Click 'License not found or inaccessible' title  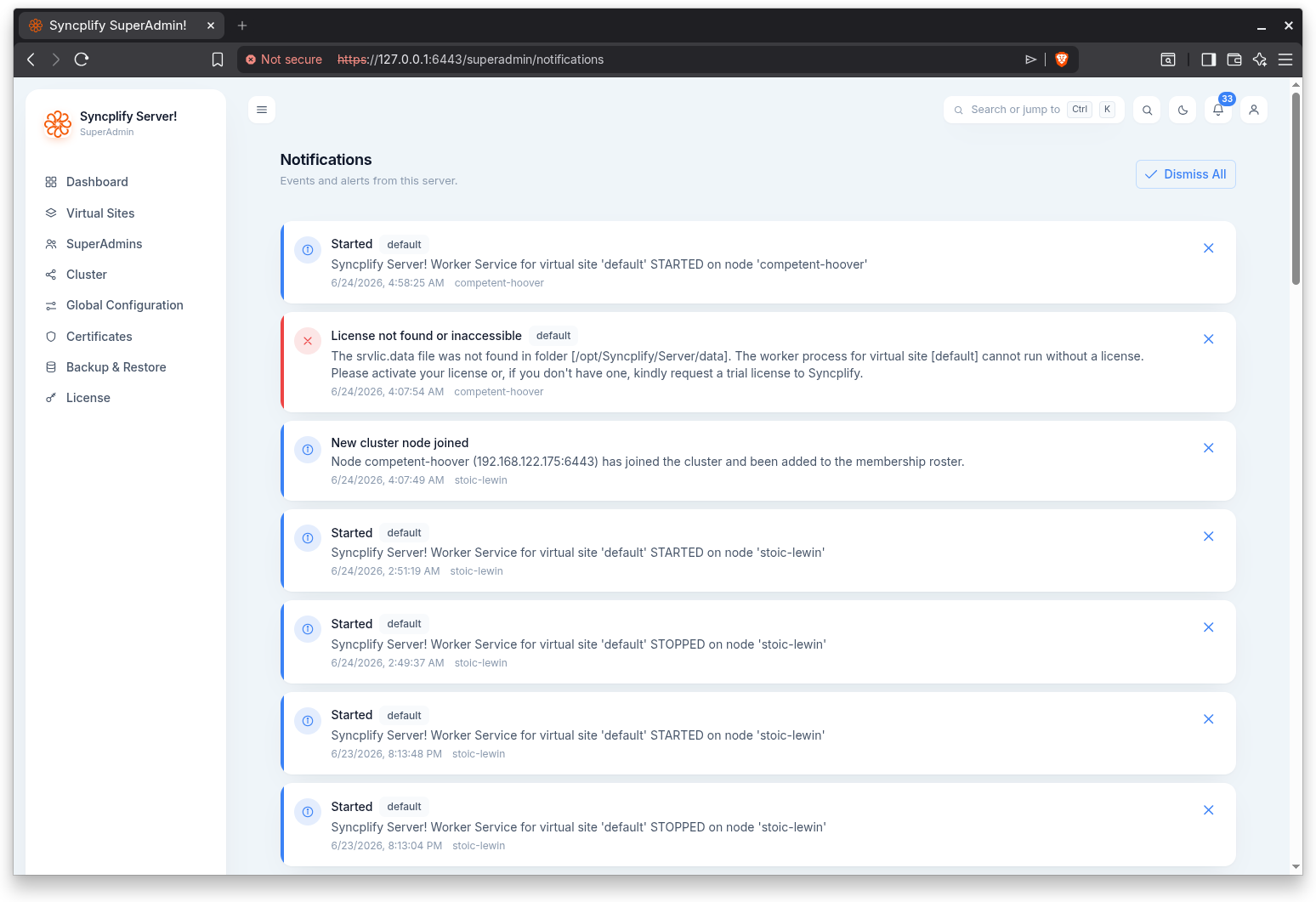tap(426, 336)
